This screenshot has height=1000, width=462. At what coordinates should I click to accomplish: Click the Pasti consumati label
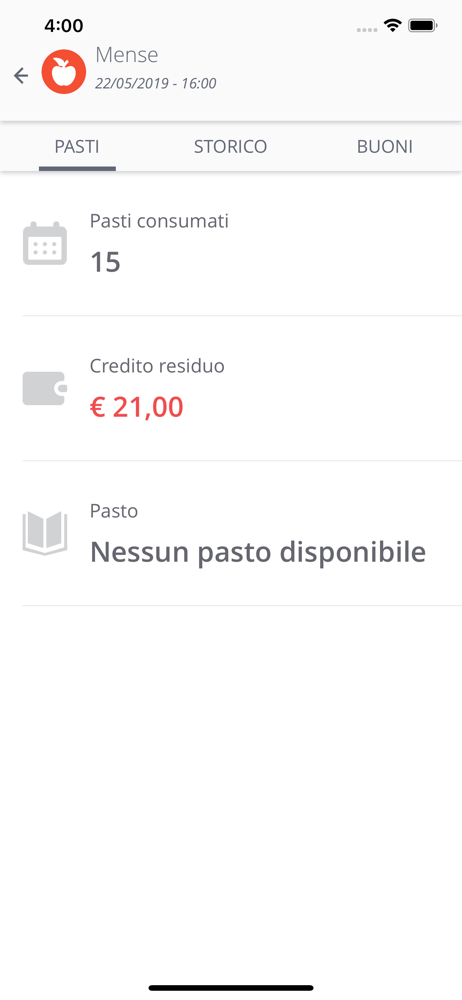[x=160, y=221]
